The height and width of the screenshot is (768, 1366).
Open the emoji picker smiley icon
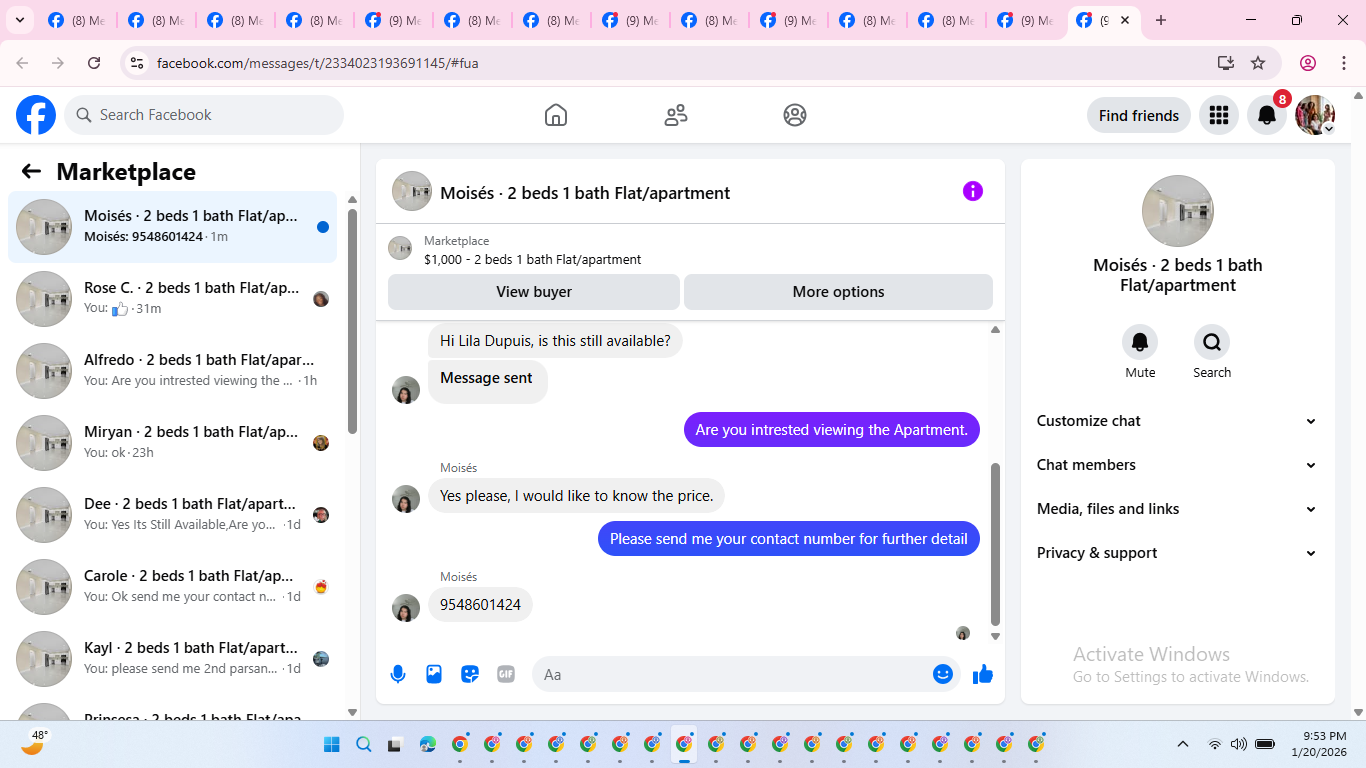point(942,674)
